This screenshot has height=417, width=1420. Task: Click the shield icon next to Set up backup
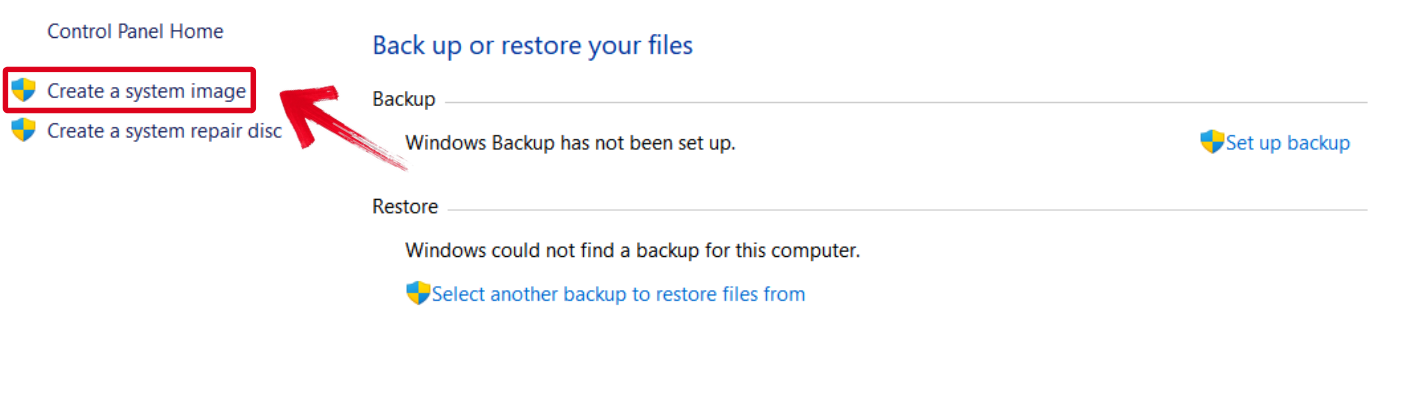coord(1212,142)
